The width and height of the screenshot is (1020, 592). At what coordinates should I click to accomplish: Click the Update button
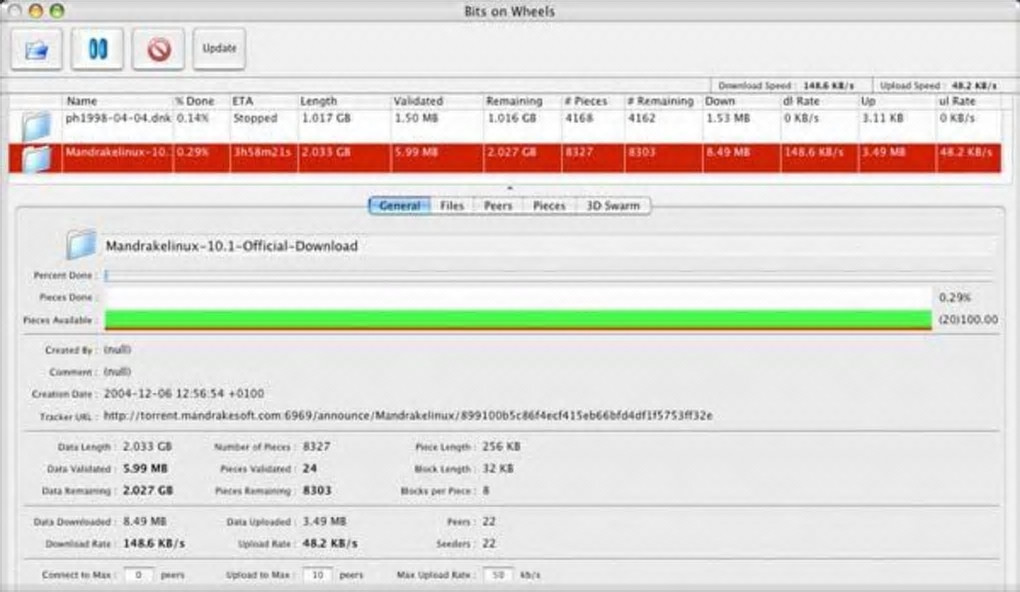click(219, 49)
